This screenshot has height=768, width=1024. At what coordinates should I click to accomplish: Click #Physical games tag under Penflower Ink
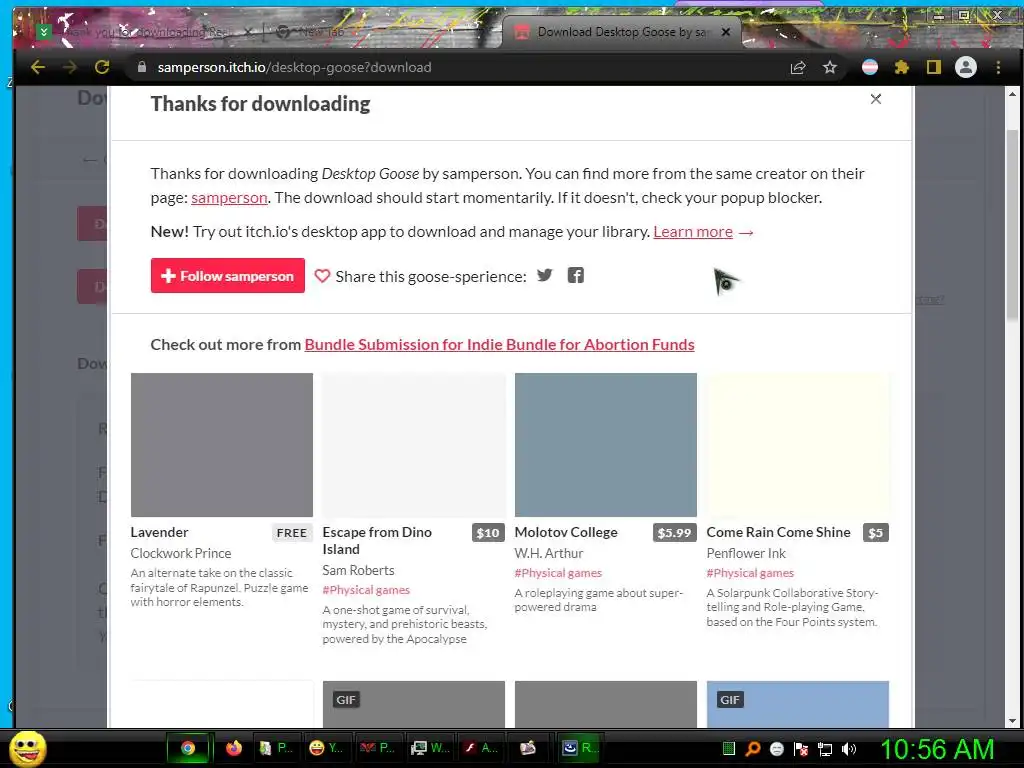(750, 573)
